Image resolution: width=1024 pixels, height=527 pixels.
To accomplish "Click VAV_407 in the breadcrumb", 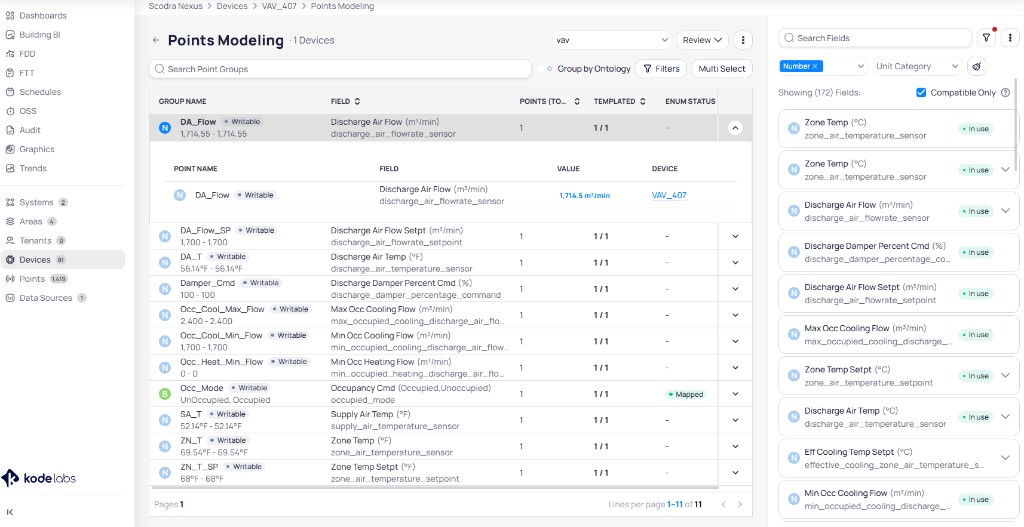I will (279, 6).
